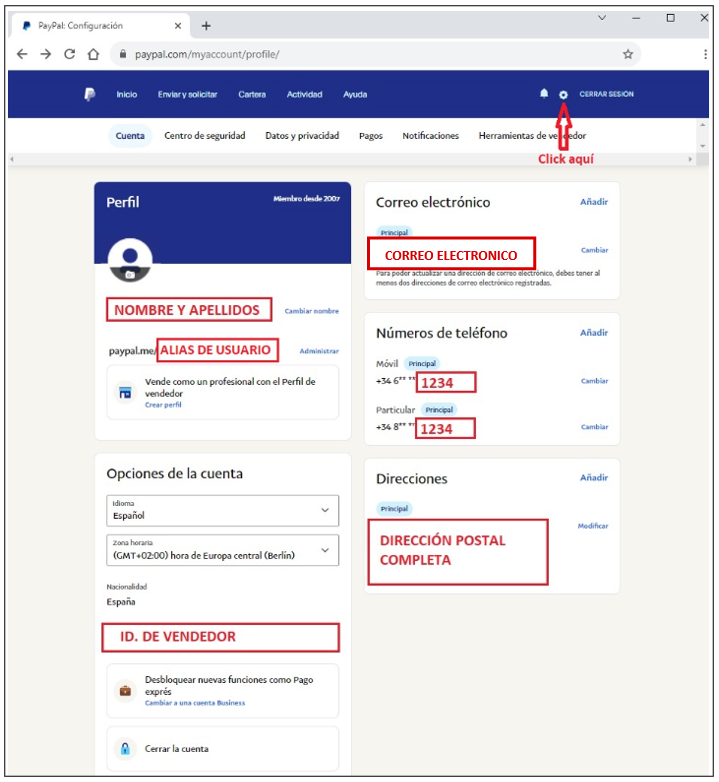Image resolution: width=719 pixels, height=782 pixels.
Task: Click the PayPal logo in the navigation bar
Action: point(90,94)
